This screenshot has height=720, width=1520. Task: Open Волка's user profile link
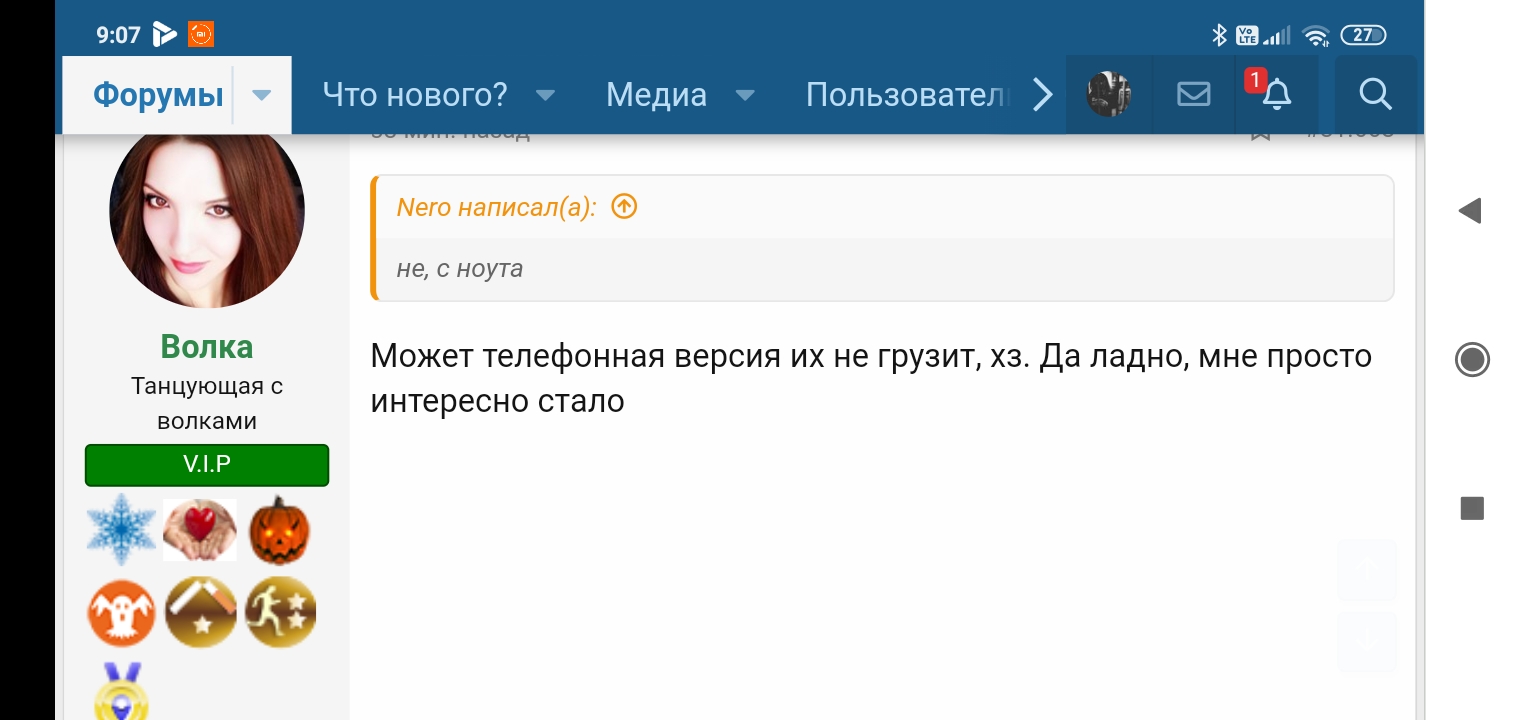[207, 347]
